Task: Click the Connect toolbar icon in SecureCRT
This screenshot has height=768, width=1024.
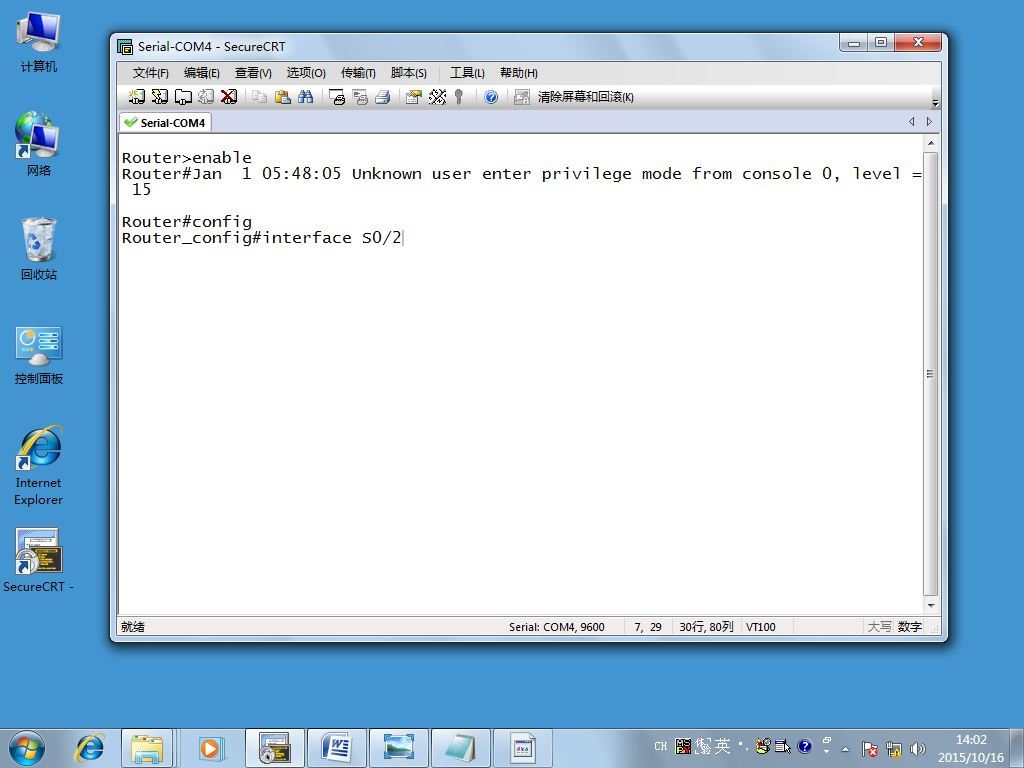Action: point(136,97)
